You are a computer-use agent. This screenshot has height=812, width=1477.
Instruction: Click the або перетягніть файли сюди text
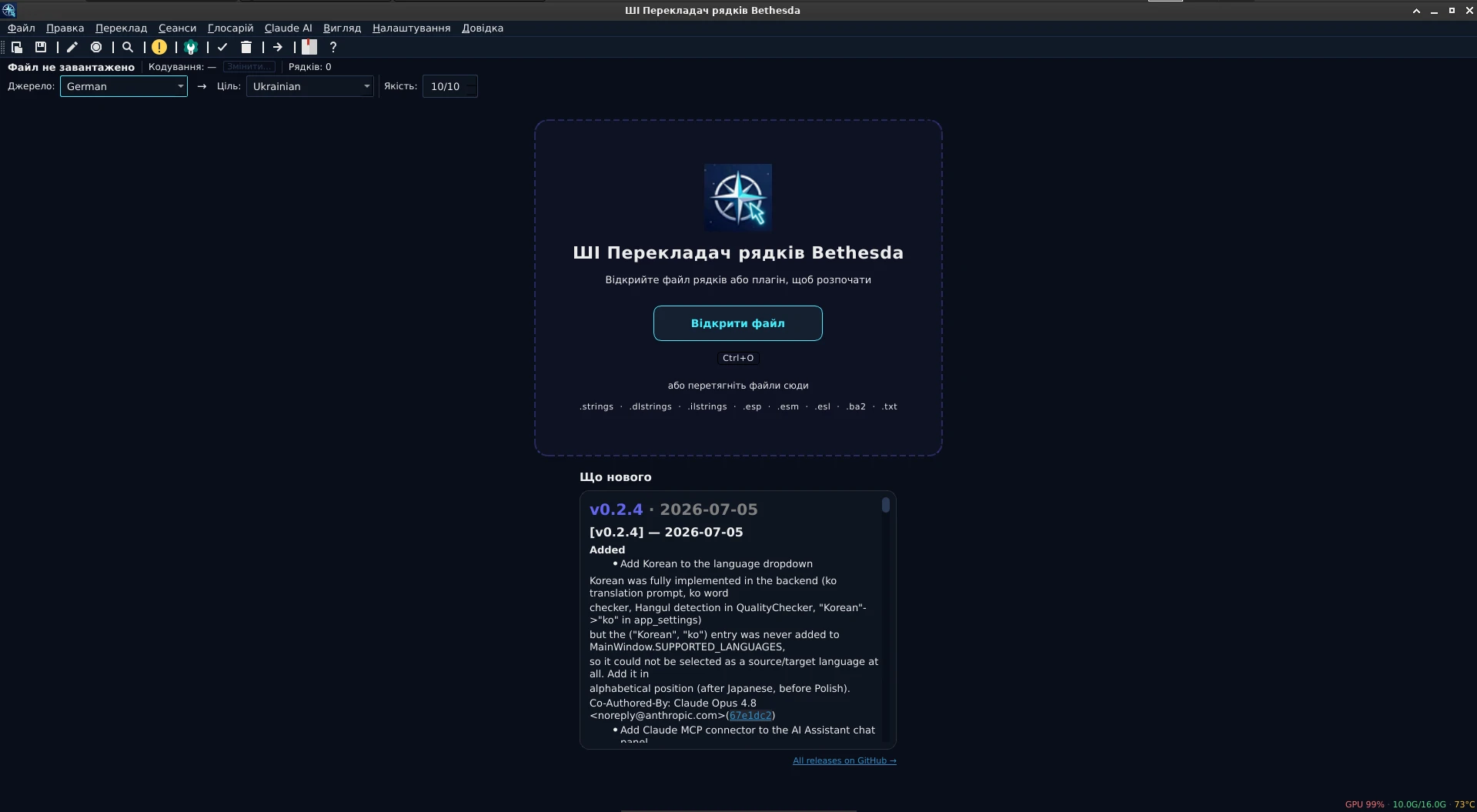738,386
